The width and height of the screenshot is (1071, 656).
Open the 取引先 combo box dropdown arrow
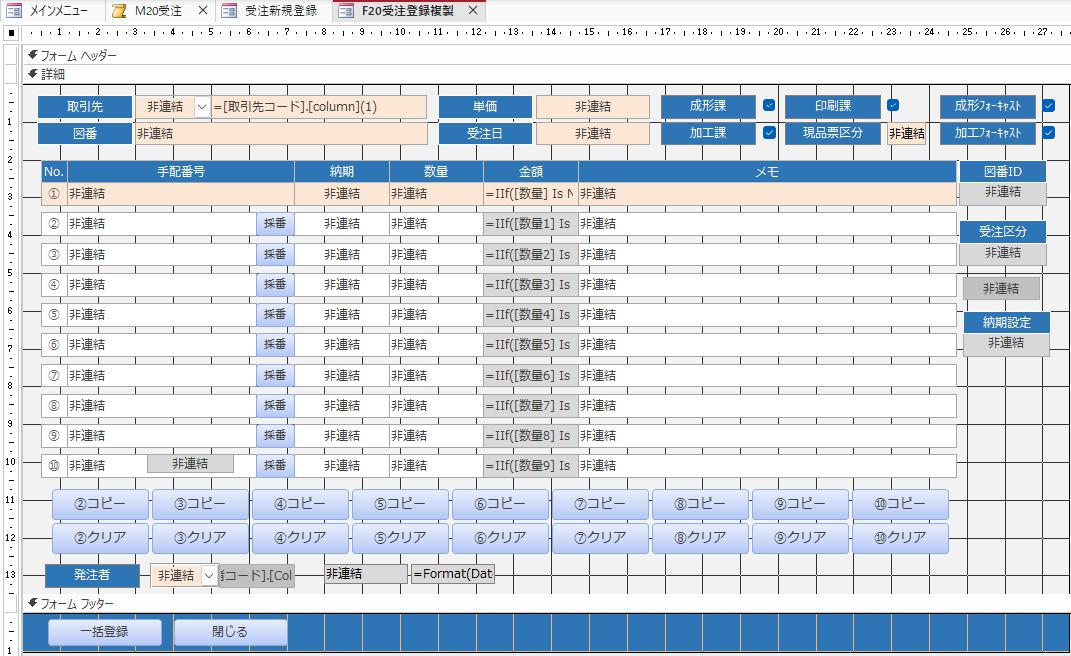pos(202,107)
